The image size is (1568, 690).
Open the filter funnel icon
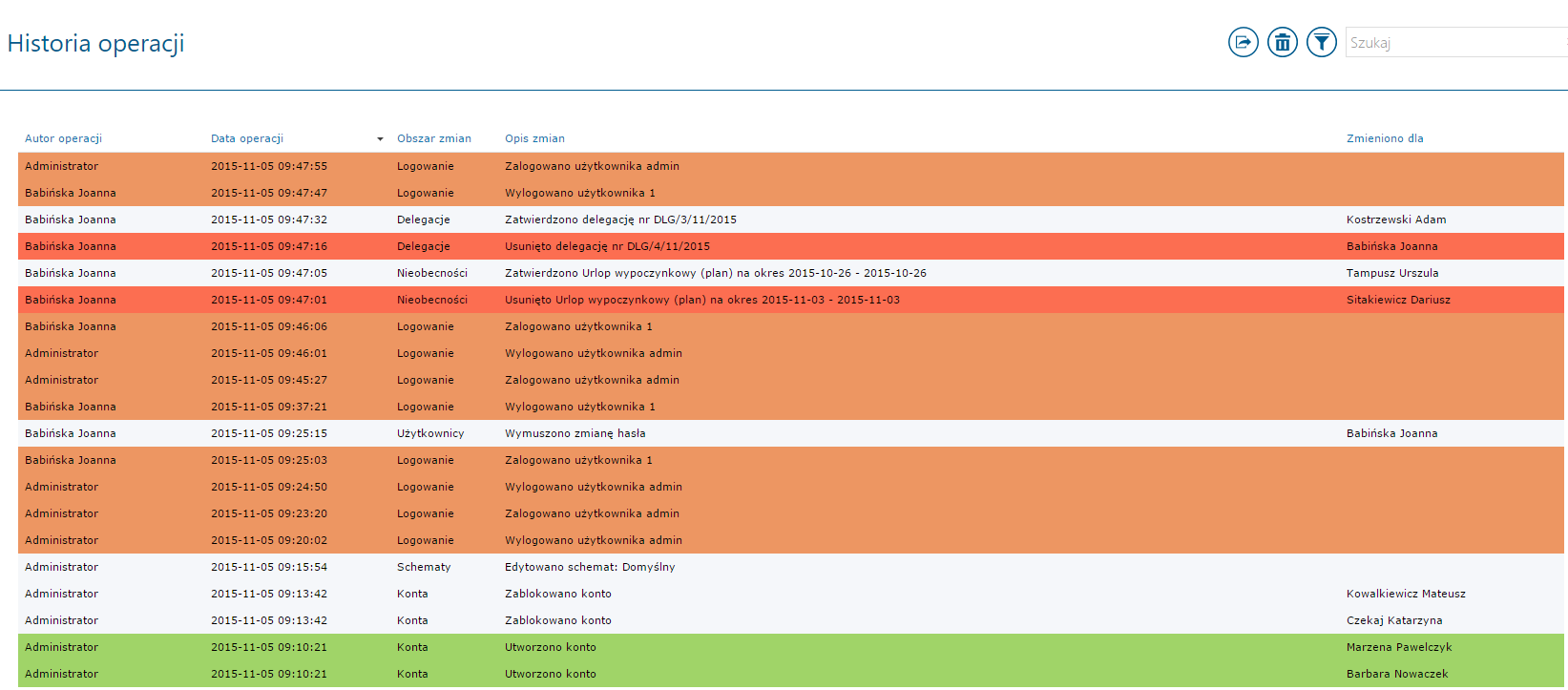1321,42
